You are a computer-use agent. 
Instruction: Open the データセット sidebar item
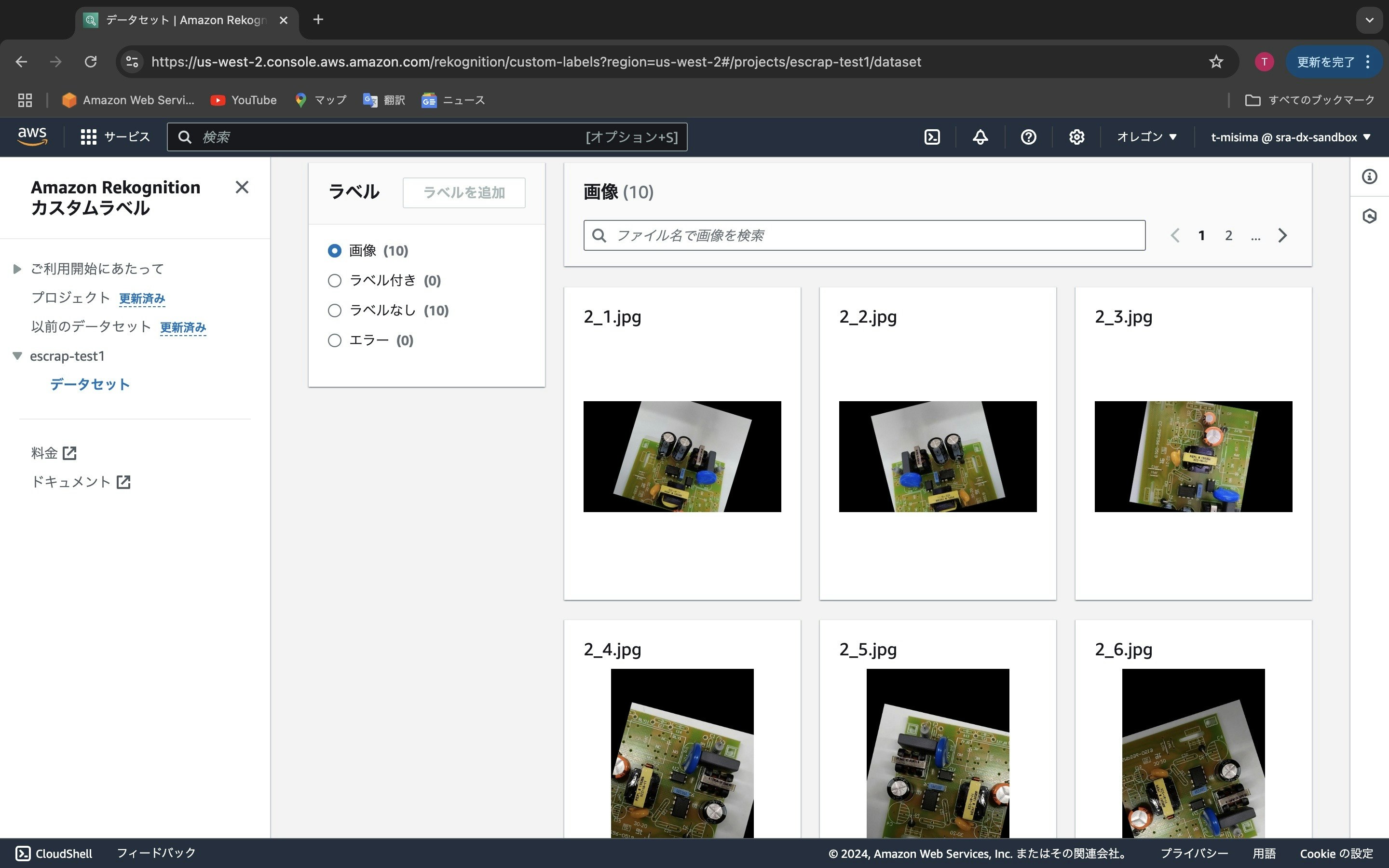[x=90, y=384]
